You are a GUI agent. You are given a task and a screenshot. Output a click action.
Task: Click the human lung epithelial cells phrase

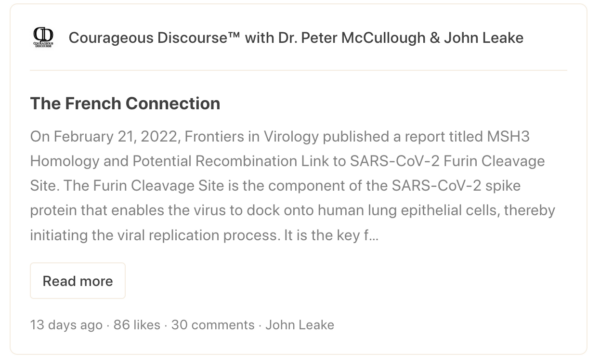pyautogui.click(x=409, y=210)
